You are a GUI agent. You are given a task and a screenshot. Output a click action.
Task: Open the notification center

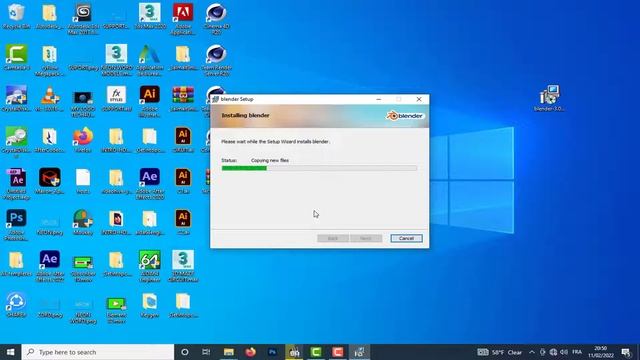(626, 352)
